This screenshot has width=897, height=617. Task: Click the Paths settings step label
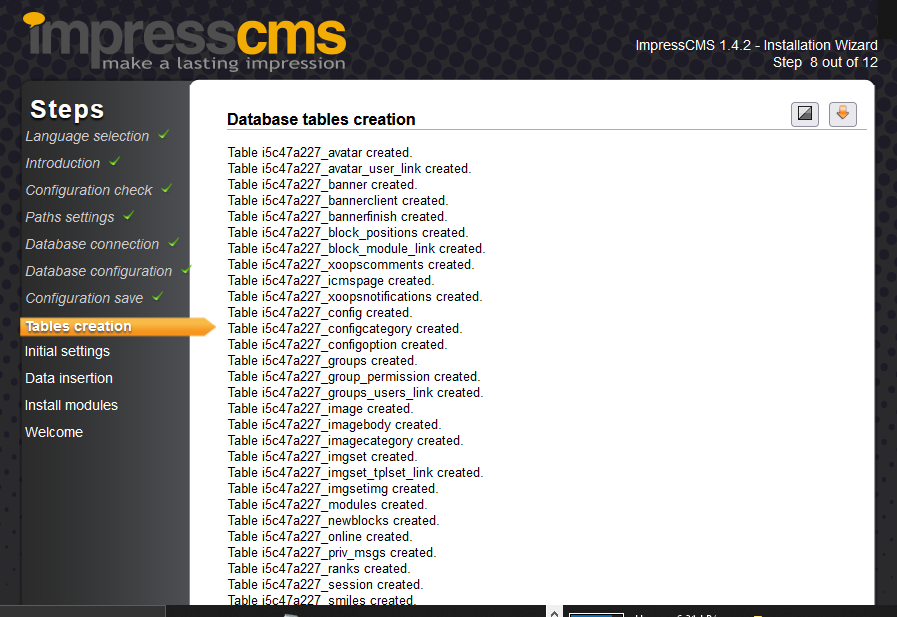click(69, 217)
